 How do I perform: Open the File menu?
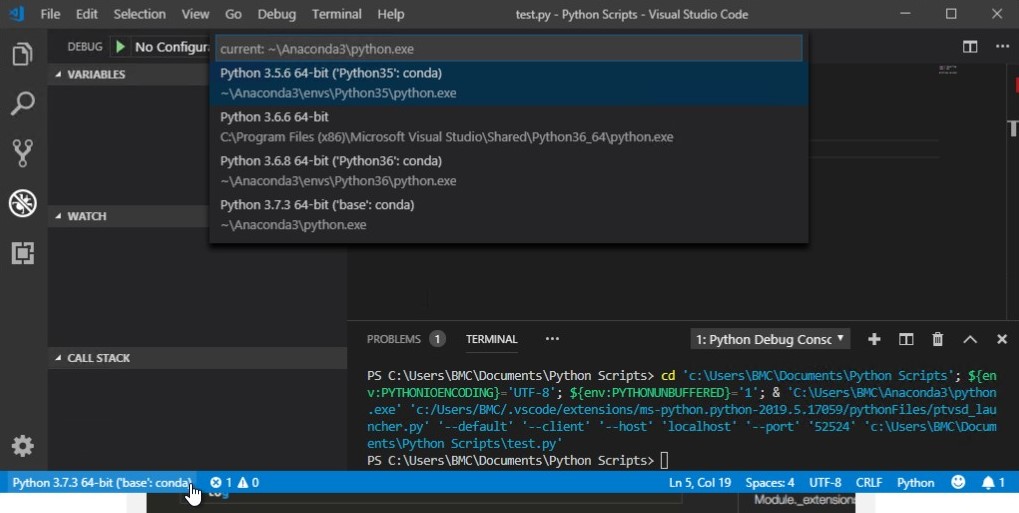(x=50, y=14)
